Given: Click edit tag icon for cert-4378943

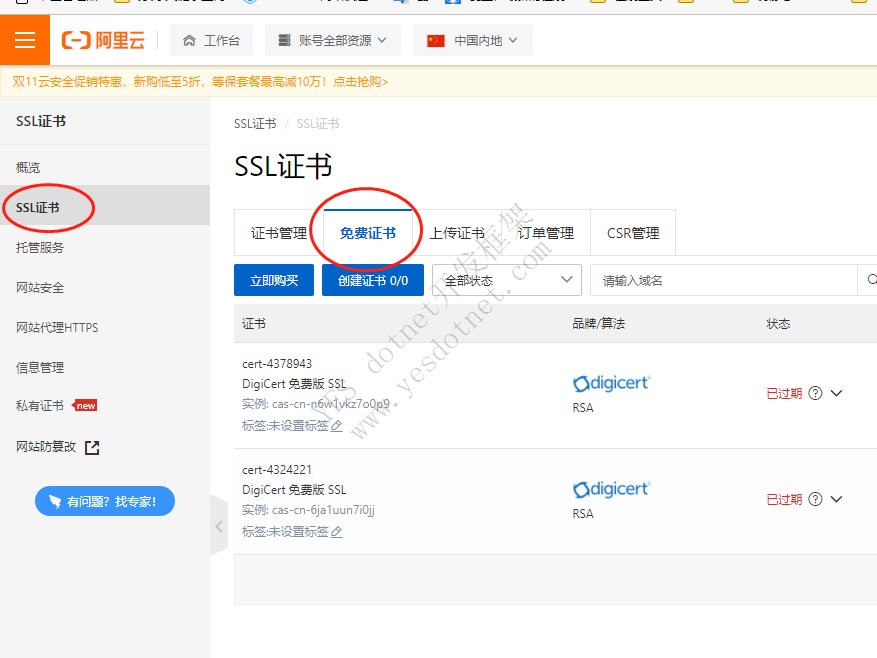Looking at the screenshot, I should (336, 426).
